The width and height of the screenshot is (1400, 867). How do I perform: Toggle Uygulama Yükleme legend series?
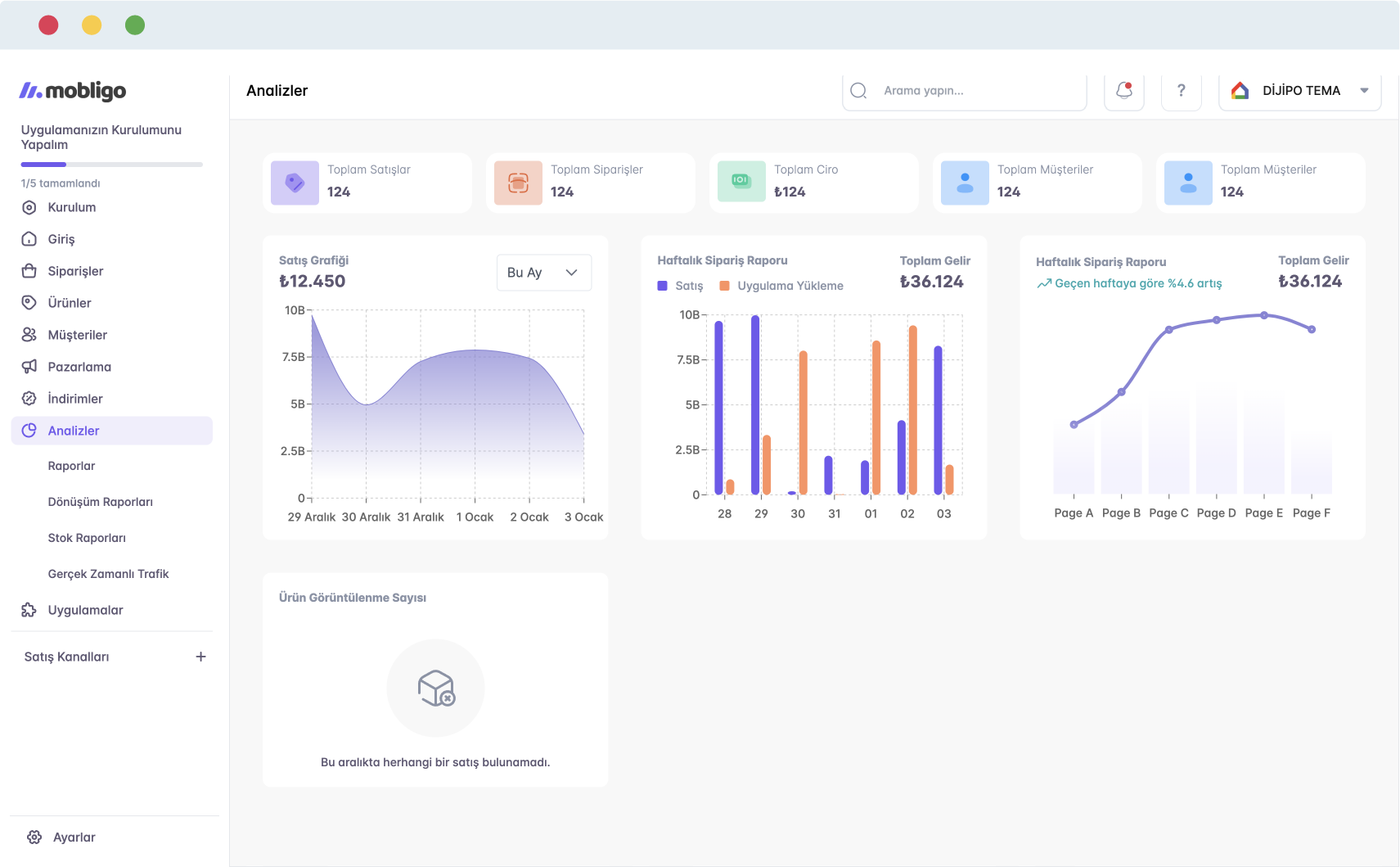[781, 286]
